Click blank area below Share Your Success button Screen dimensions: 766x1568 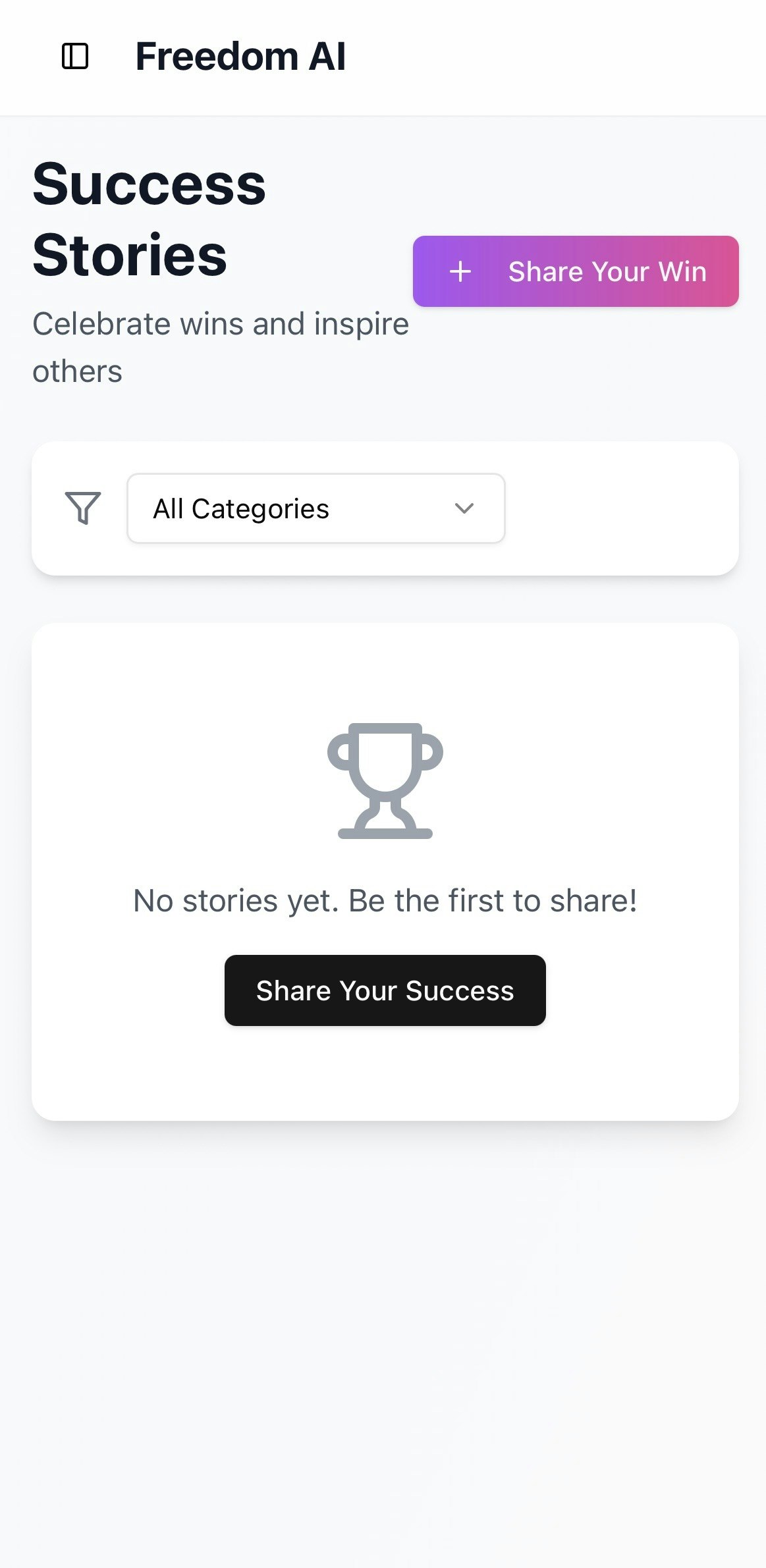click(x=385, y=1073)
